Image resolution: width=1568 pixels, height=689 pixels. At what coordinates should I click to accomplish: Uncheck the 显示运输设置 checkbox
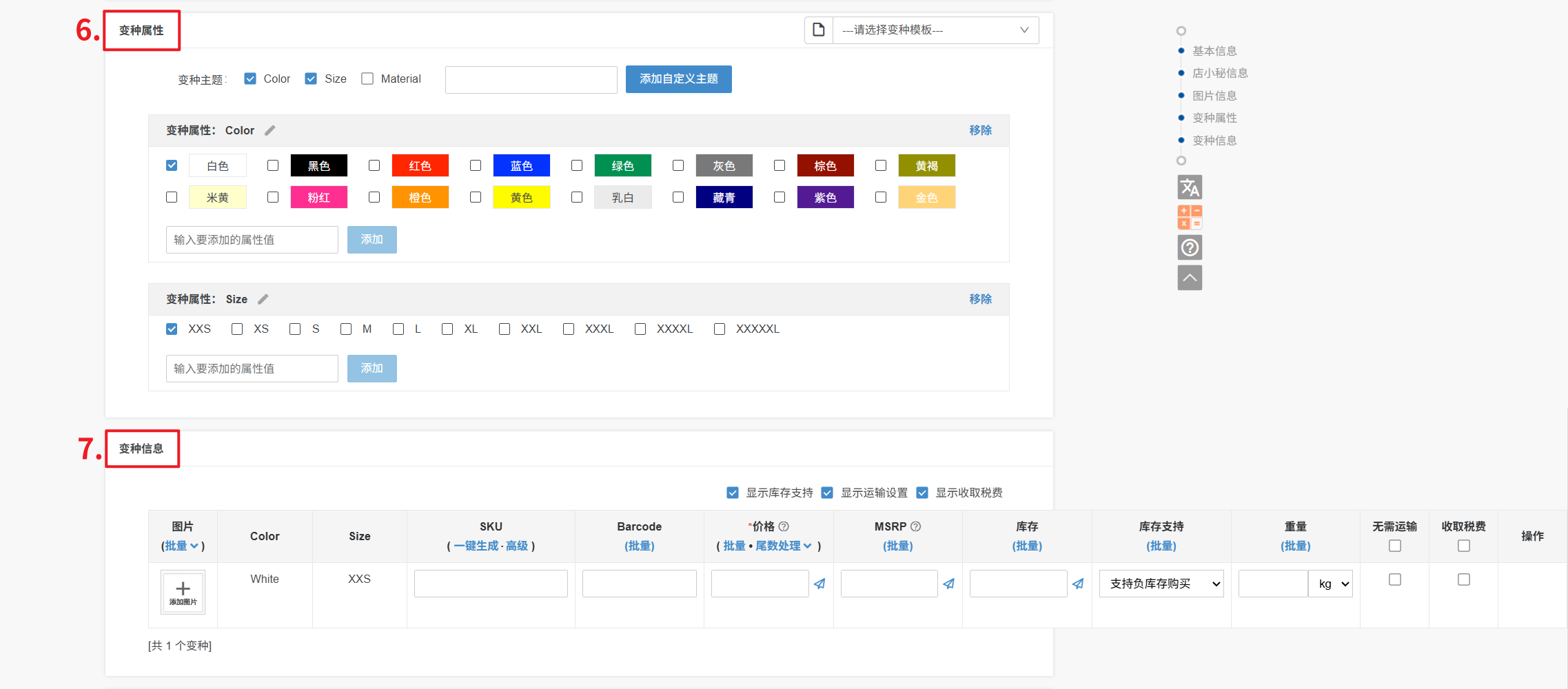(x=827, y=493)
